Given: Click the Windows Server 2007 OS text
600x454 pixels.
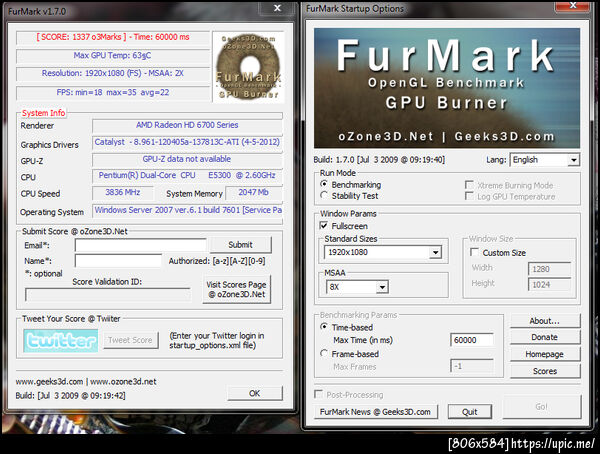Looking at the screenshot, I should click(x=188, y=210).
